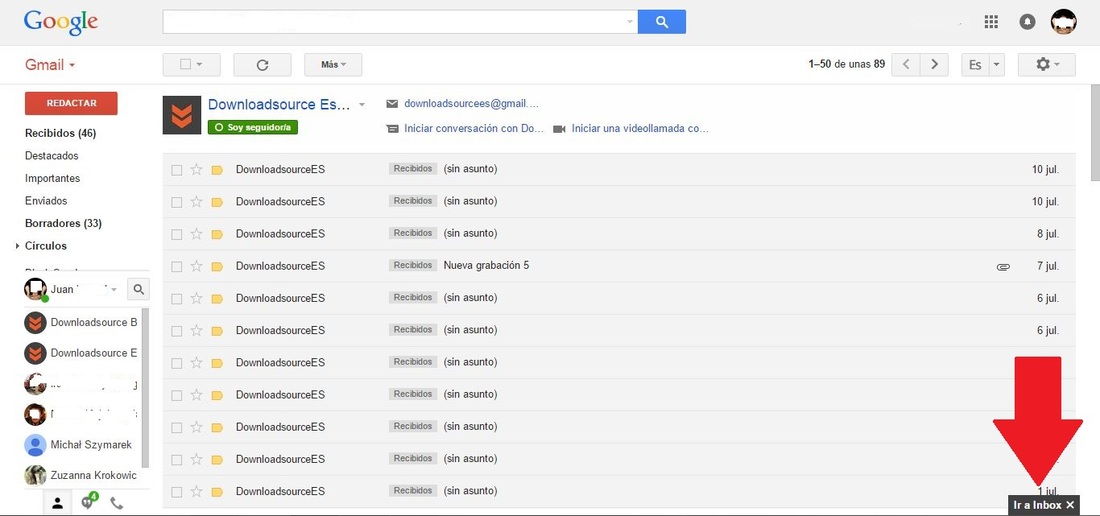Star the Nueva grabación 5 message
The image size is (1100, 516).
coord(196,266)
